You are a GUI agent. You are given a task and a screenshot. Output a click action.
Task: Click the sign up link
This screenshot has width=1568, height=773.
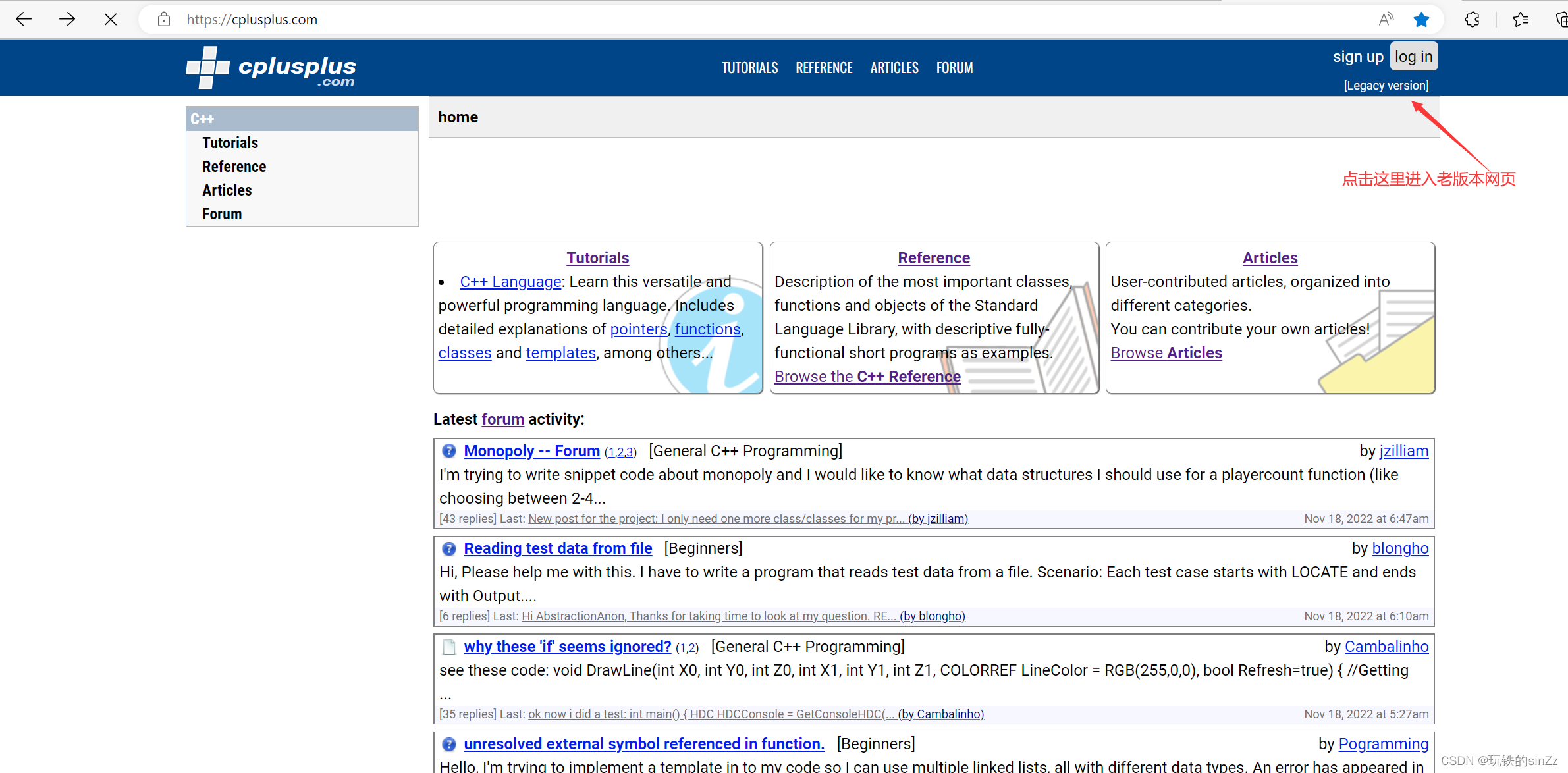pos(1358,57)
